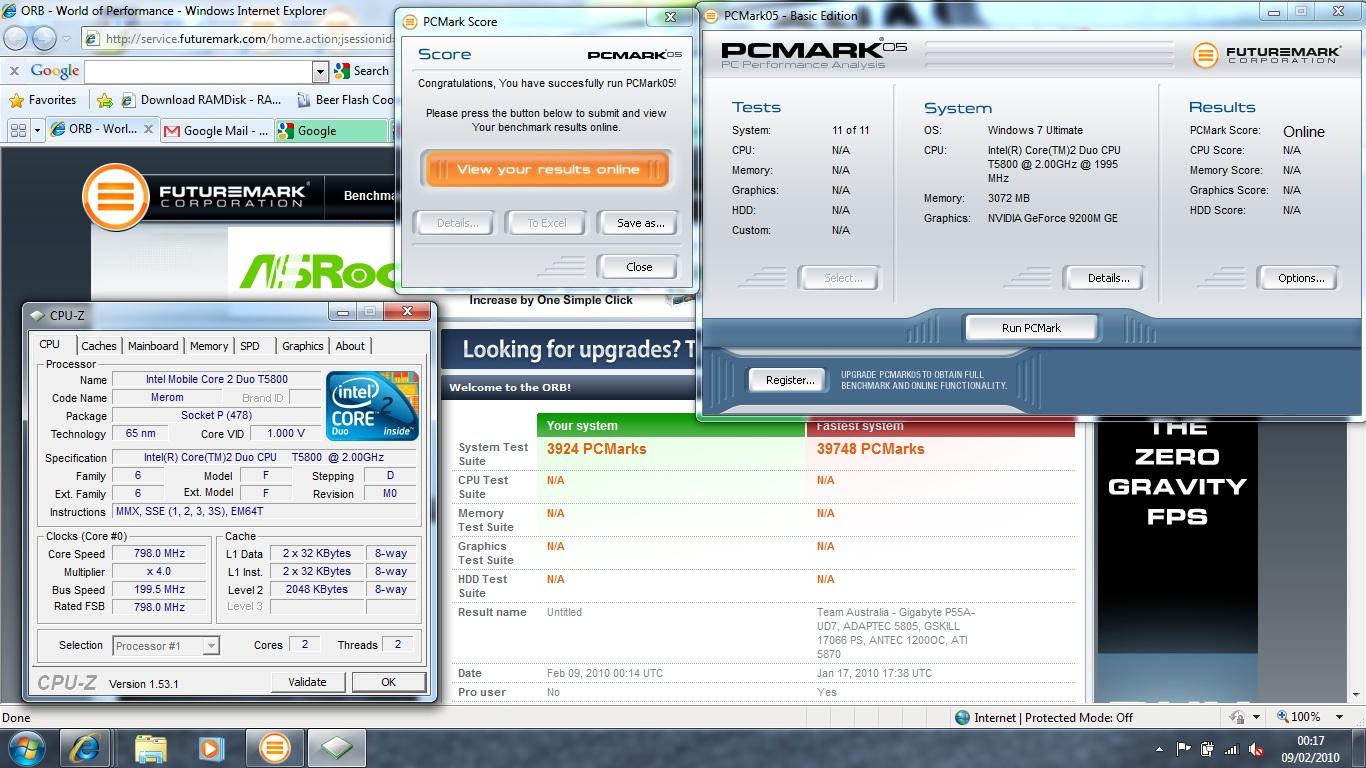1366x768 pixels.
Task: Click the Options... button under Results
Action: tap(1300, 278)
